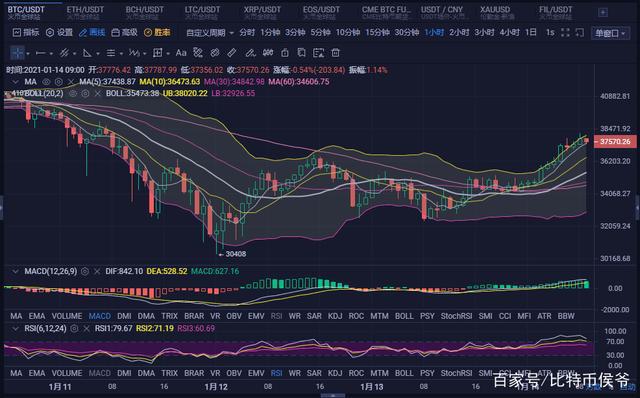The width and height of the screenshot is (640, 398).
Task: Open the 单窗口 window layout dropdown
Action: [x=610, y=33]
